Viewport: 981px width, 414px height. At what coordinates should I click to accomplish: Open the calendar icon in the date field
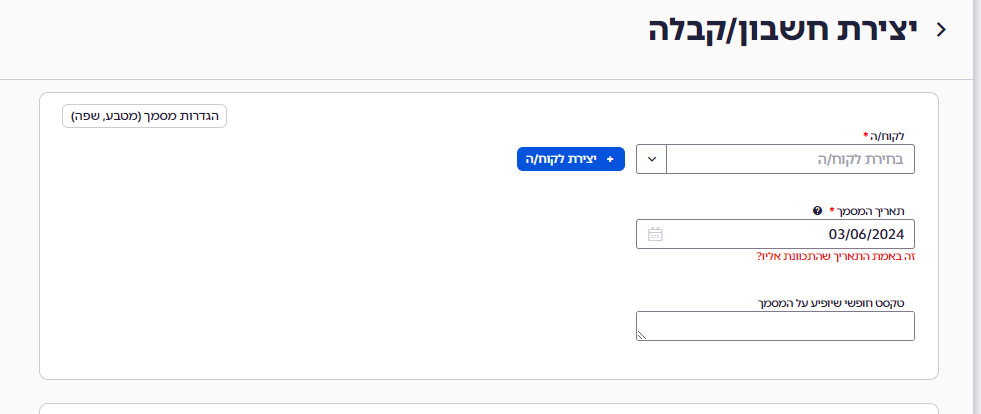pyautogui.click(x=655, y=234)
